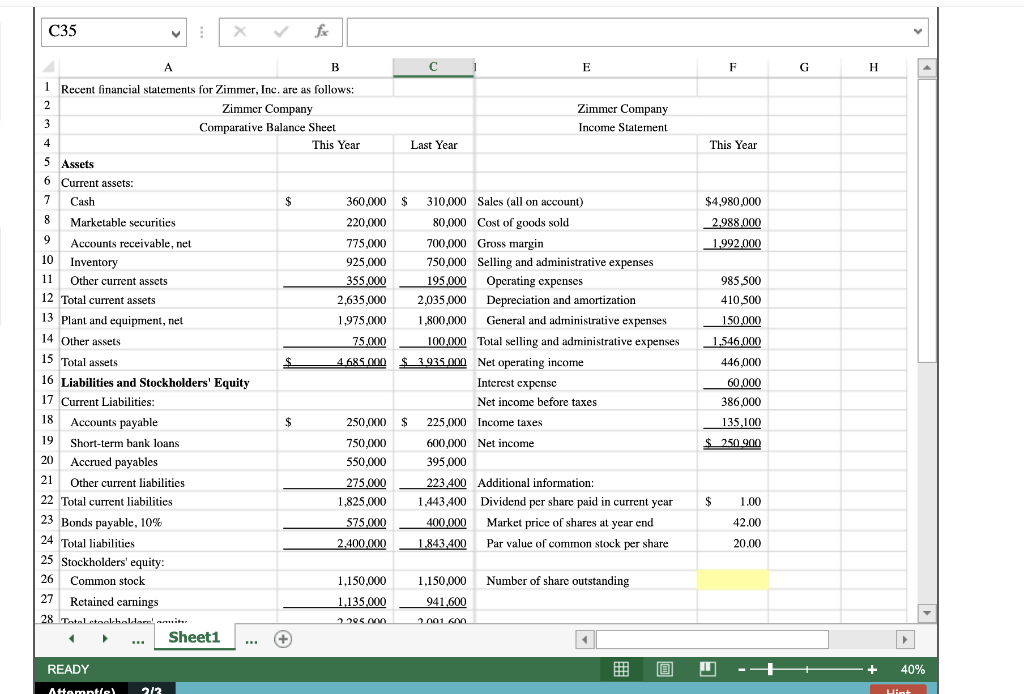Select the Page Break Preview icon
Viewport: 1024px width, 694px height.
pyautogui.click(x=706, y=670)
